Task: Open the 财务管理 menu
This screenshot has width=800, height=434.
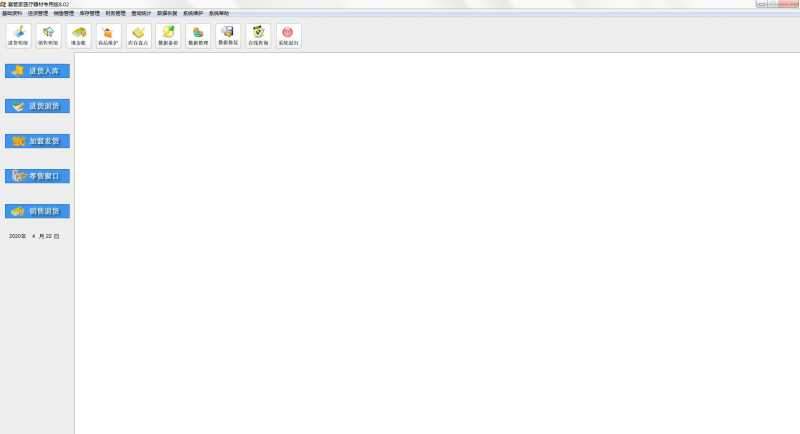Action: (116, 13)
